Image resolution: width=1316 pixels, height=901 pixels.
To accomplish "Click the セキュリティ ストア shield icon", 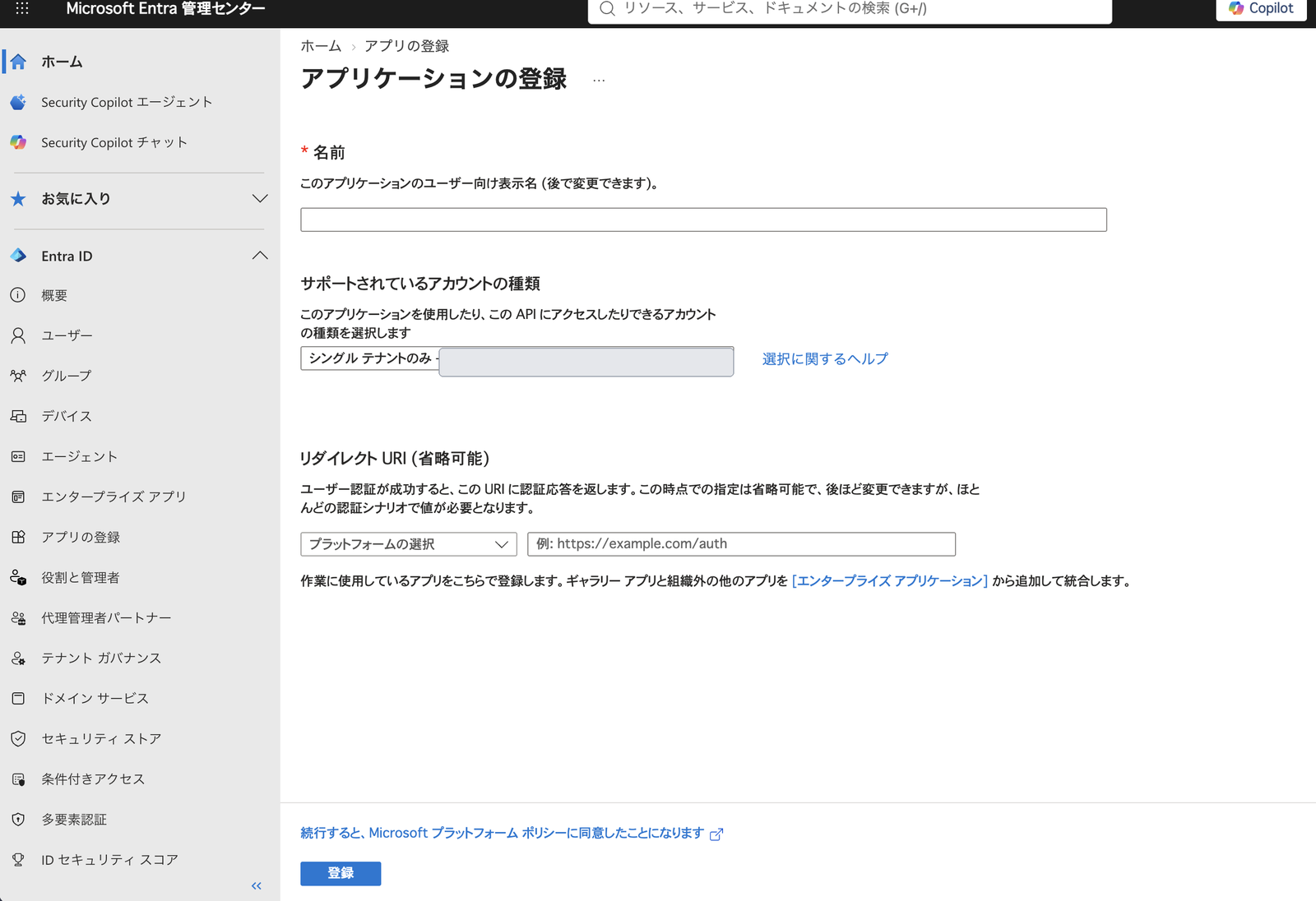I will pos(18,738).
